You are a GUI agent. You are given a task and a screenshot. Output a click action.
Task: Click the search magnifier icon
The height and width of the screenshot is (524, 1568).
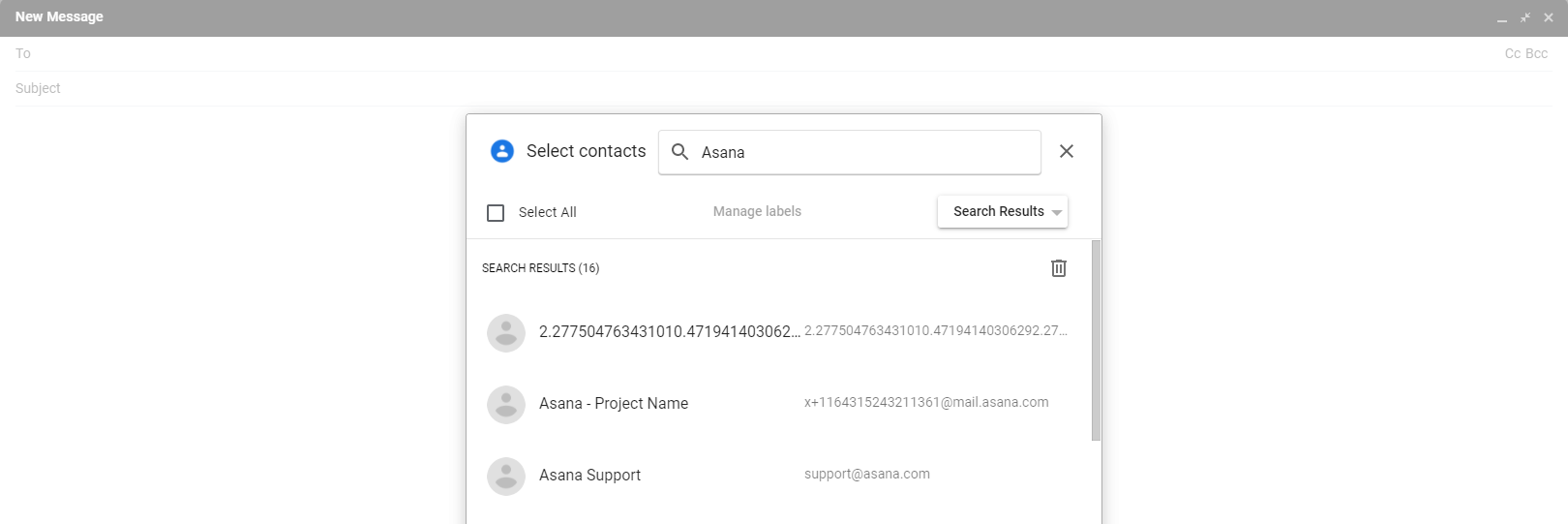point(680,152)
